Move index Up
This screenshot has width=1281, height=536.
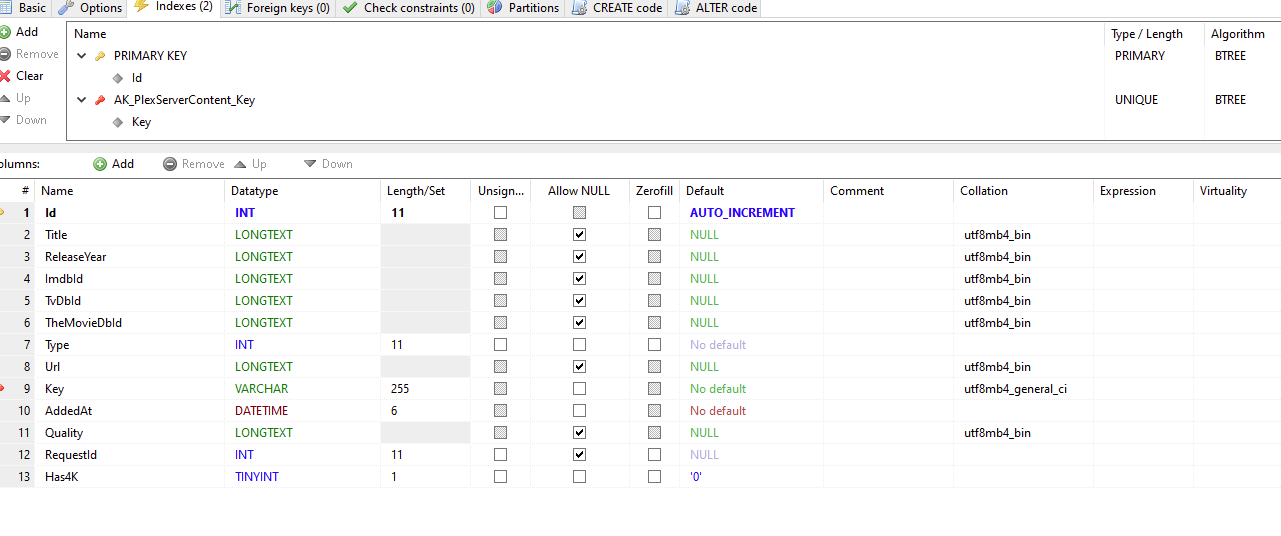click(x=16, y=98)
